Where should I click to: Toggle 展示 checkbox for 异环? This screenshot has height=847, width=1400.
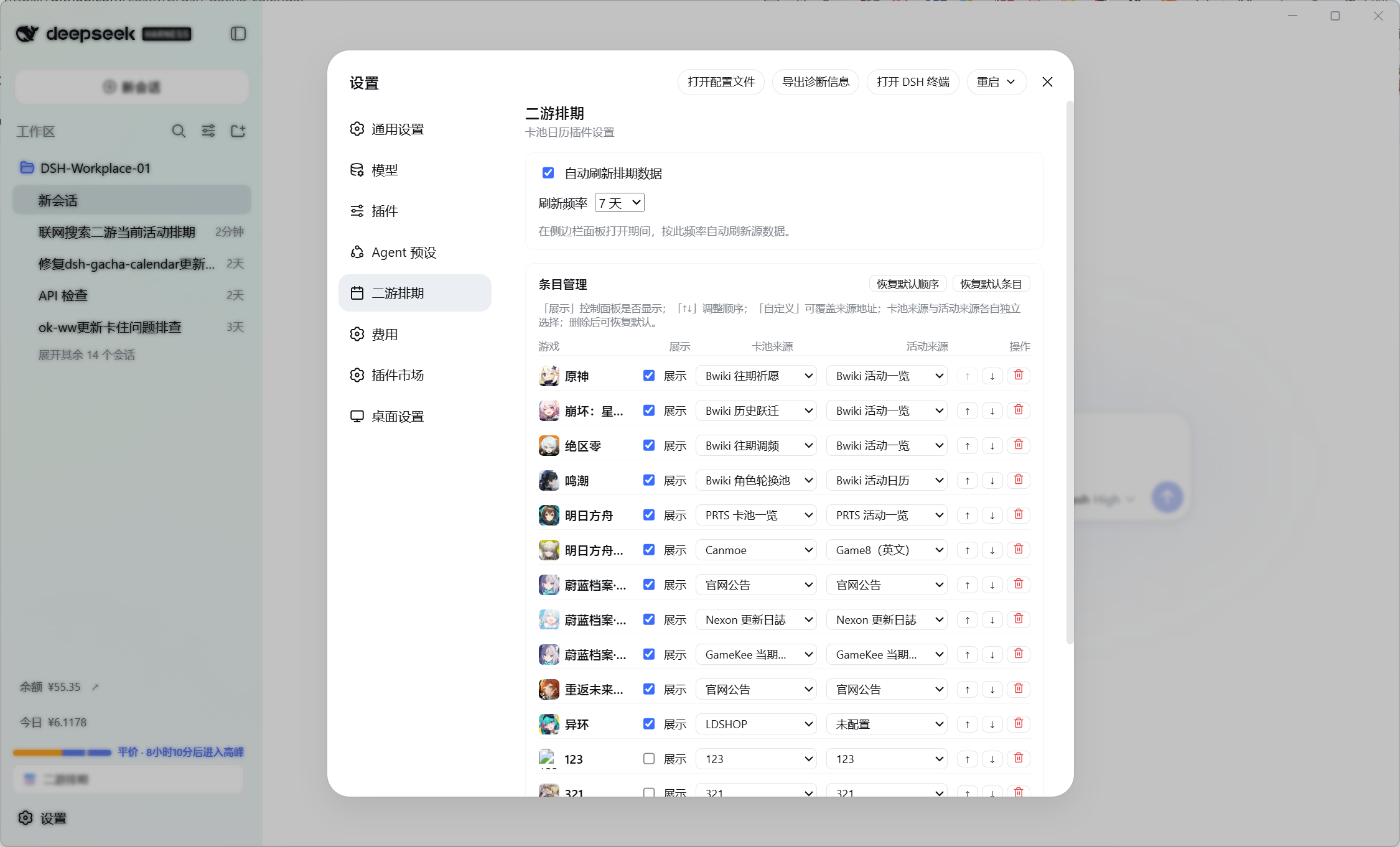(649, 724)
